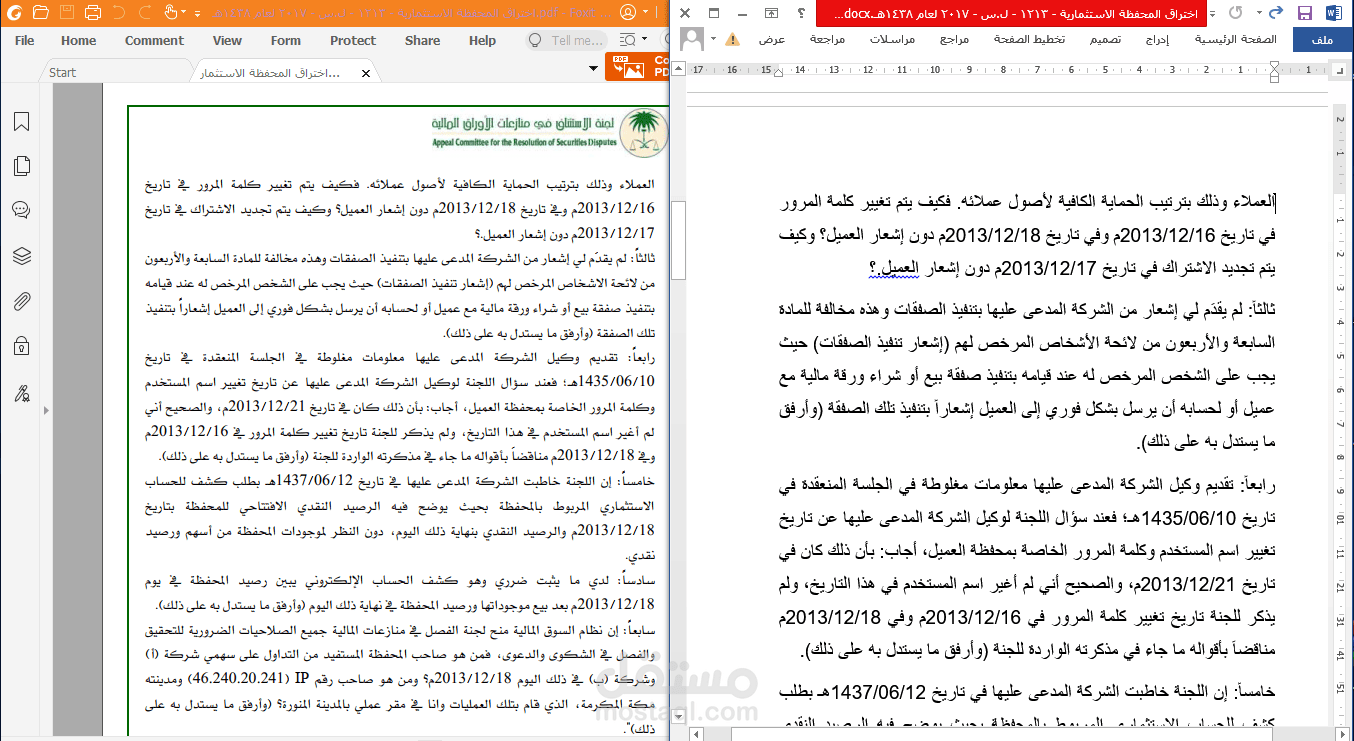Click the Tell me search field
This screenshot has height=741, width=1354.
565,41
